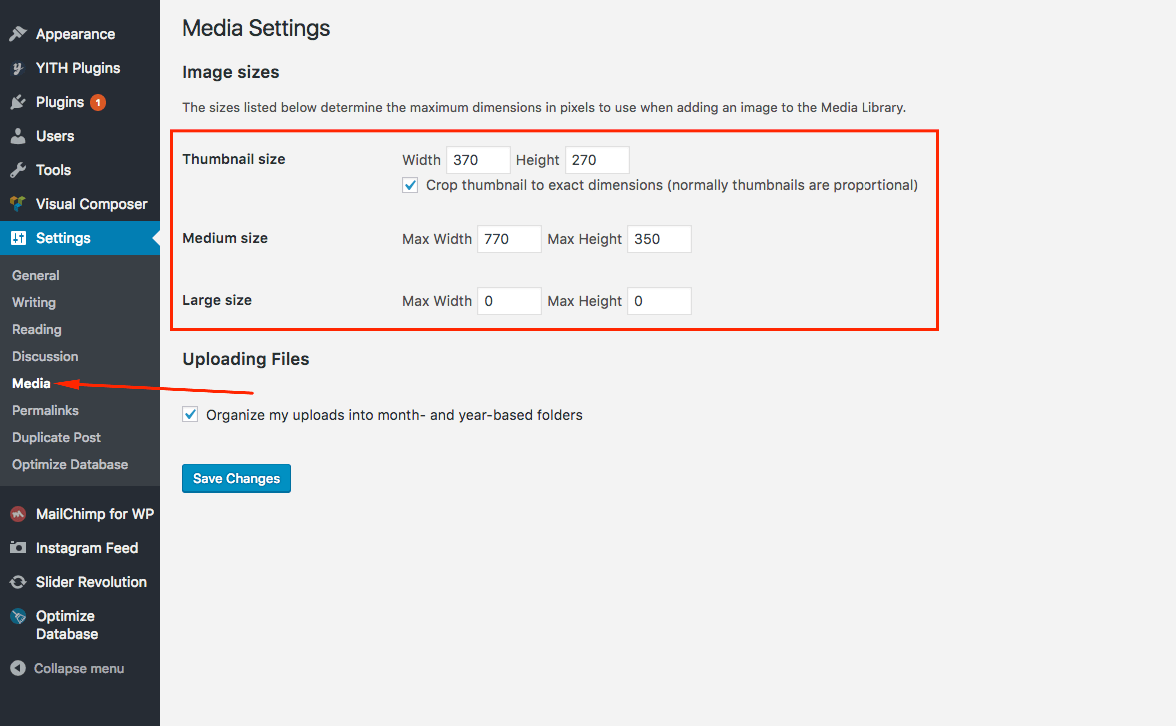Click the Appearance paintbrush icon
The width and height of the screenshot is (1176, 726).
18,34
